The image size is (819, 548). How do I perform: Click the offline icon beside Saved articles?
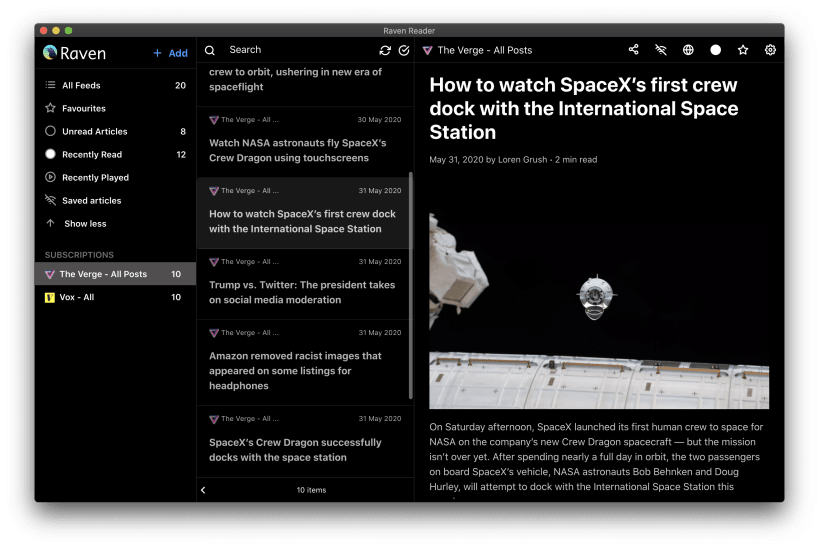click(x=50, y=200)
